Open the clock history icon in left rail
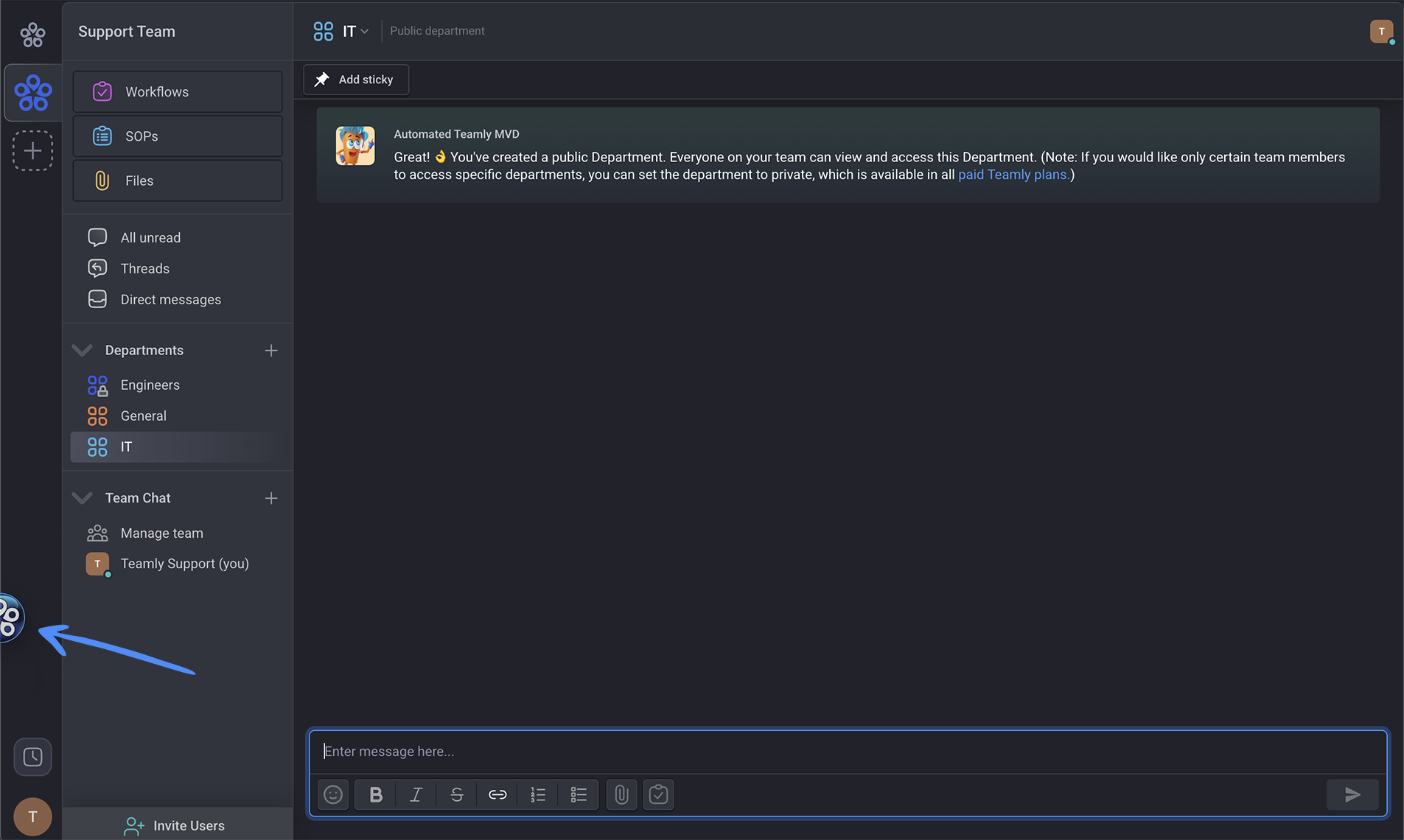The width and height of the screenshot is (1404, 840). coord(32,757)
